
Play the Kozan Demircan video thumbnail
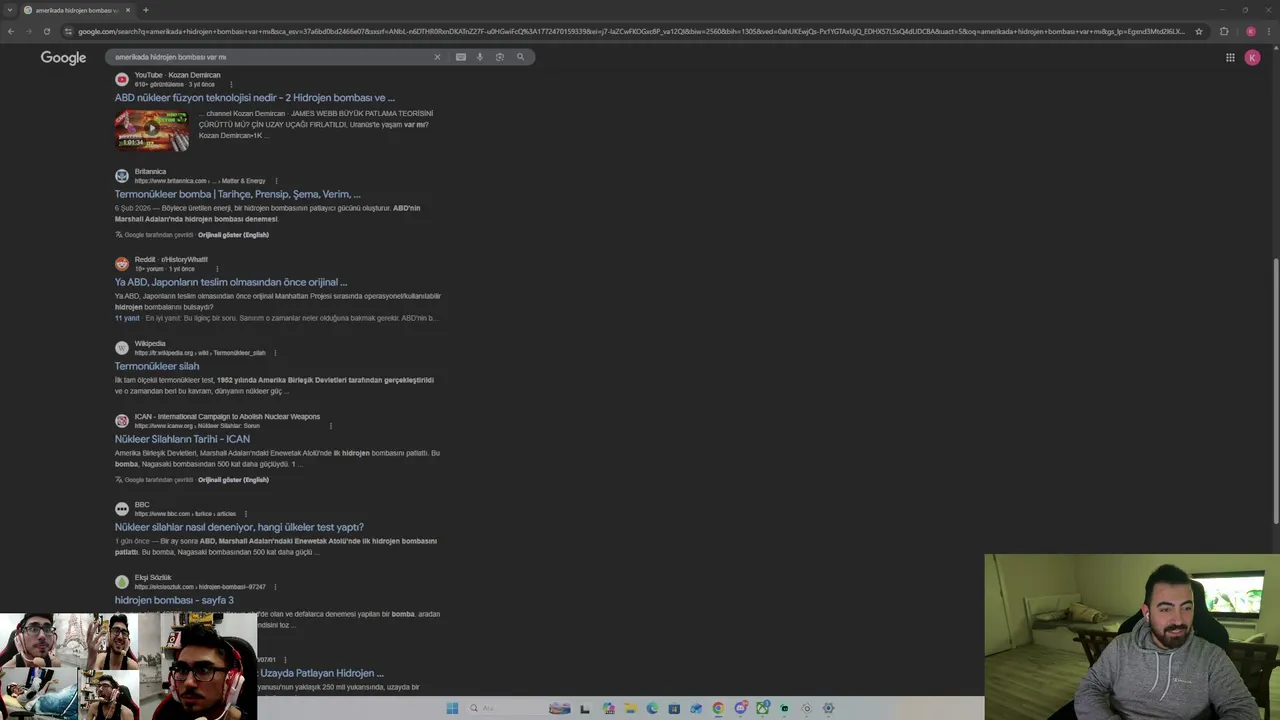click(x=152, y=129)
